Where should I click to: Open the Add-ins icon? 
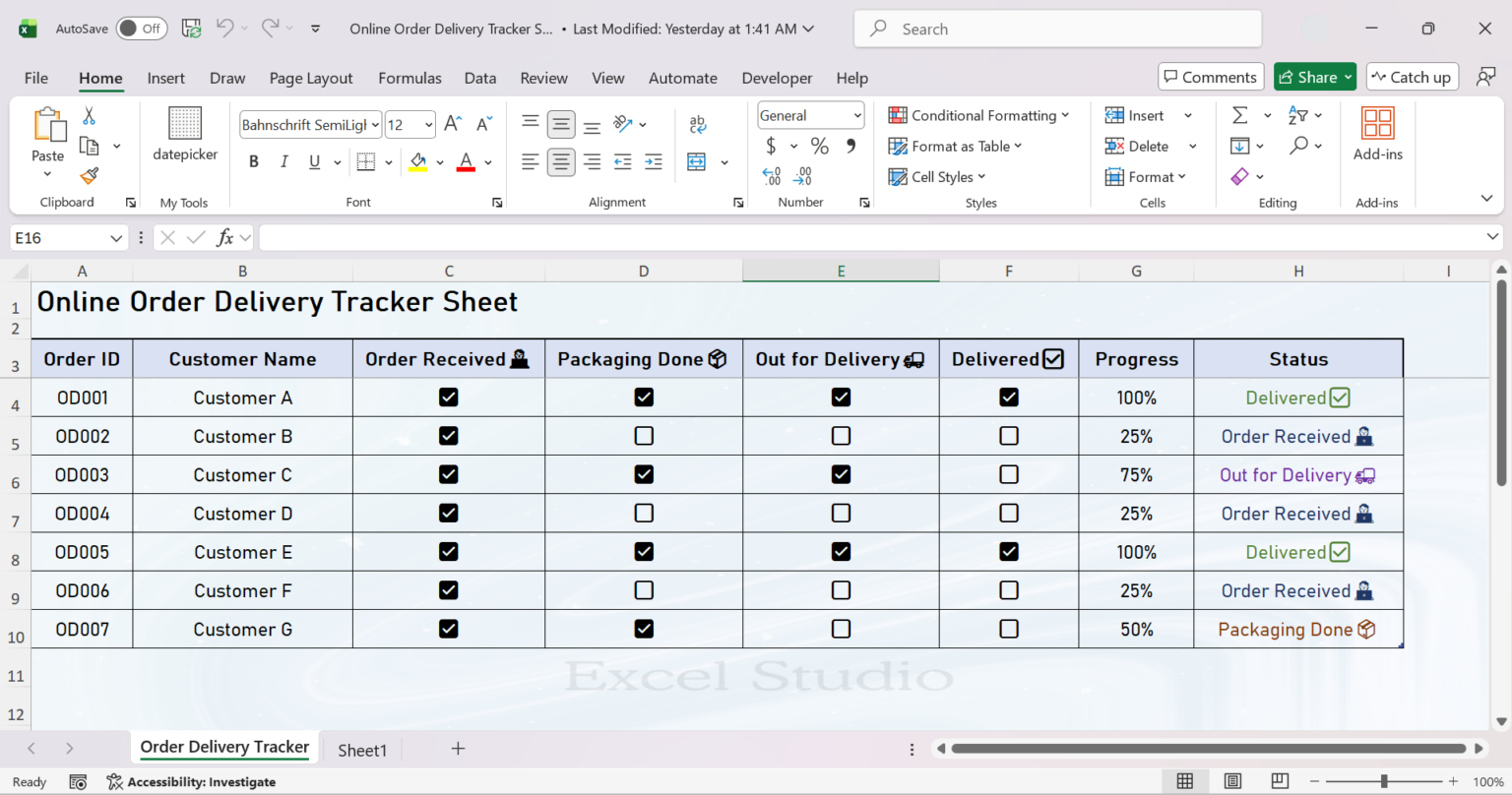[1378, 133]
